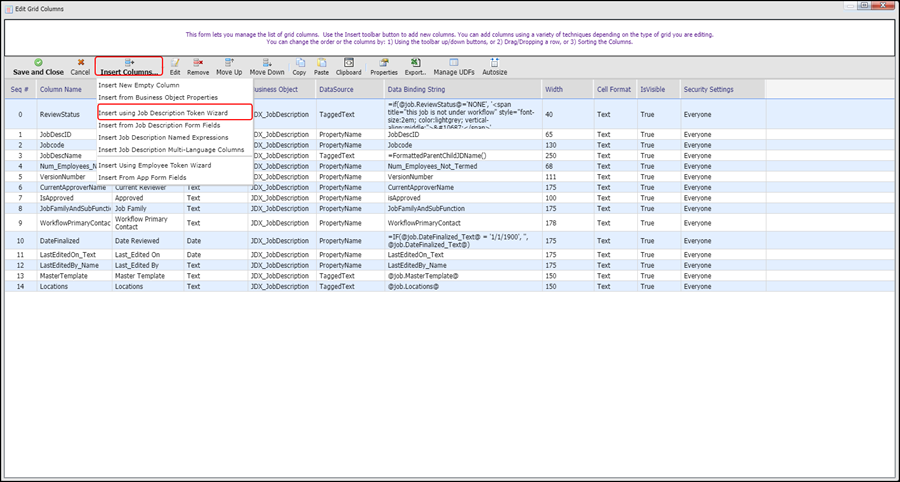Click the Edit column icon

coord(175,66)
